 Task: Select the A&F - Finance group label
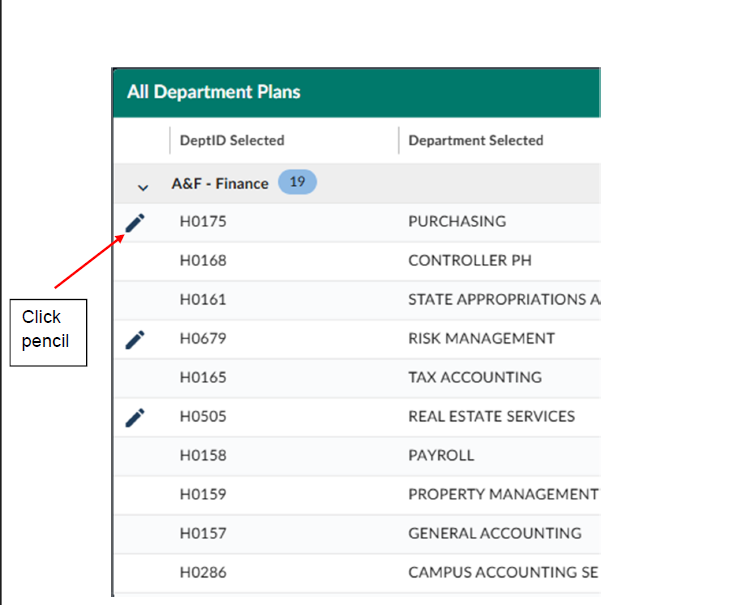tap(220, 183)
